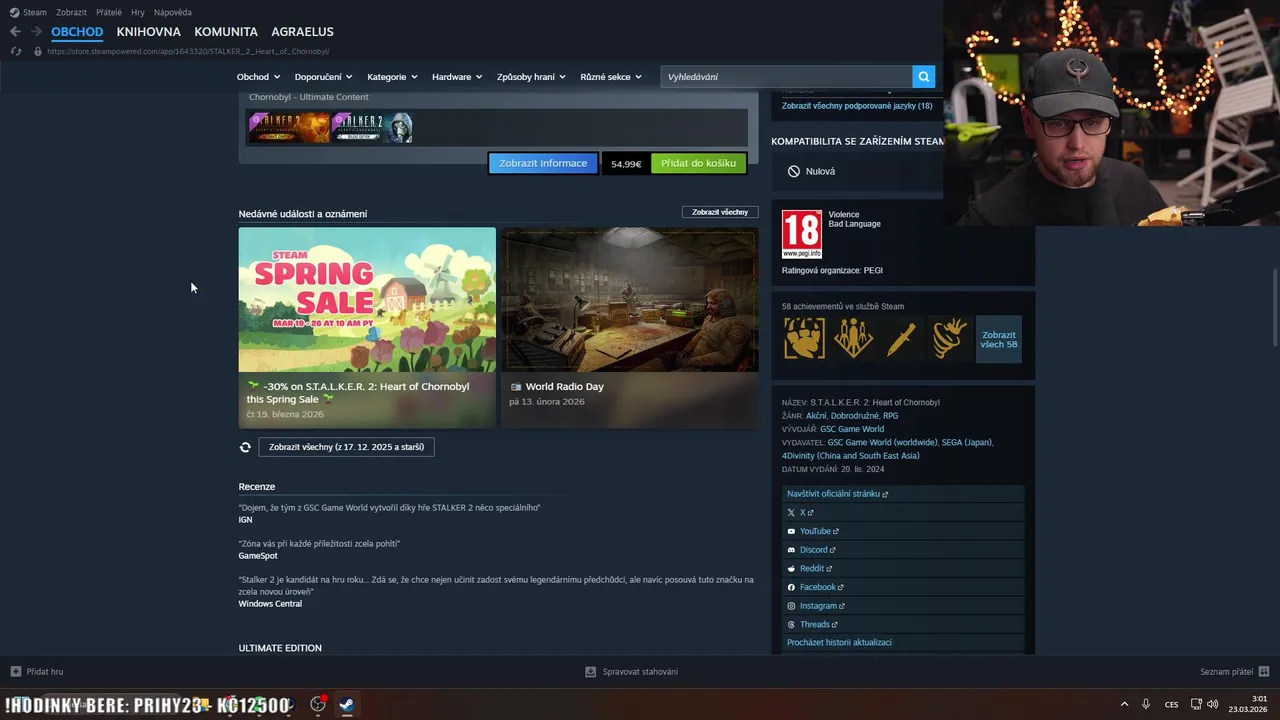
Task: Click the Přidat do košíku button
Action: 698,163
